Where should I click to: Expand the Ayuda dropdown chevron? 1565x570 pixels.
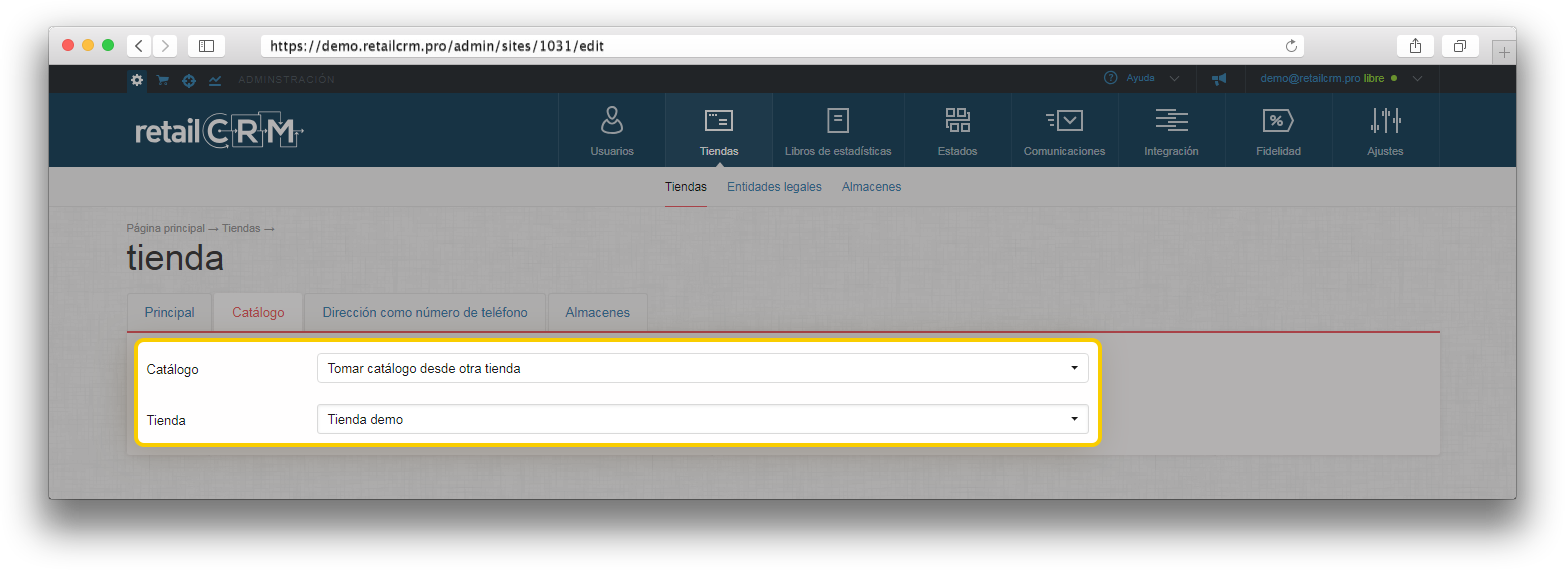tap(1174, 78)
